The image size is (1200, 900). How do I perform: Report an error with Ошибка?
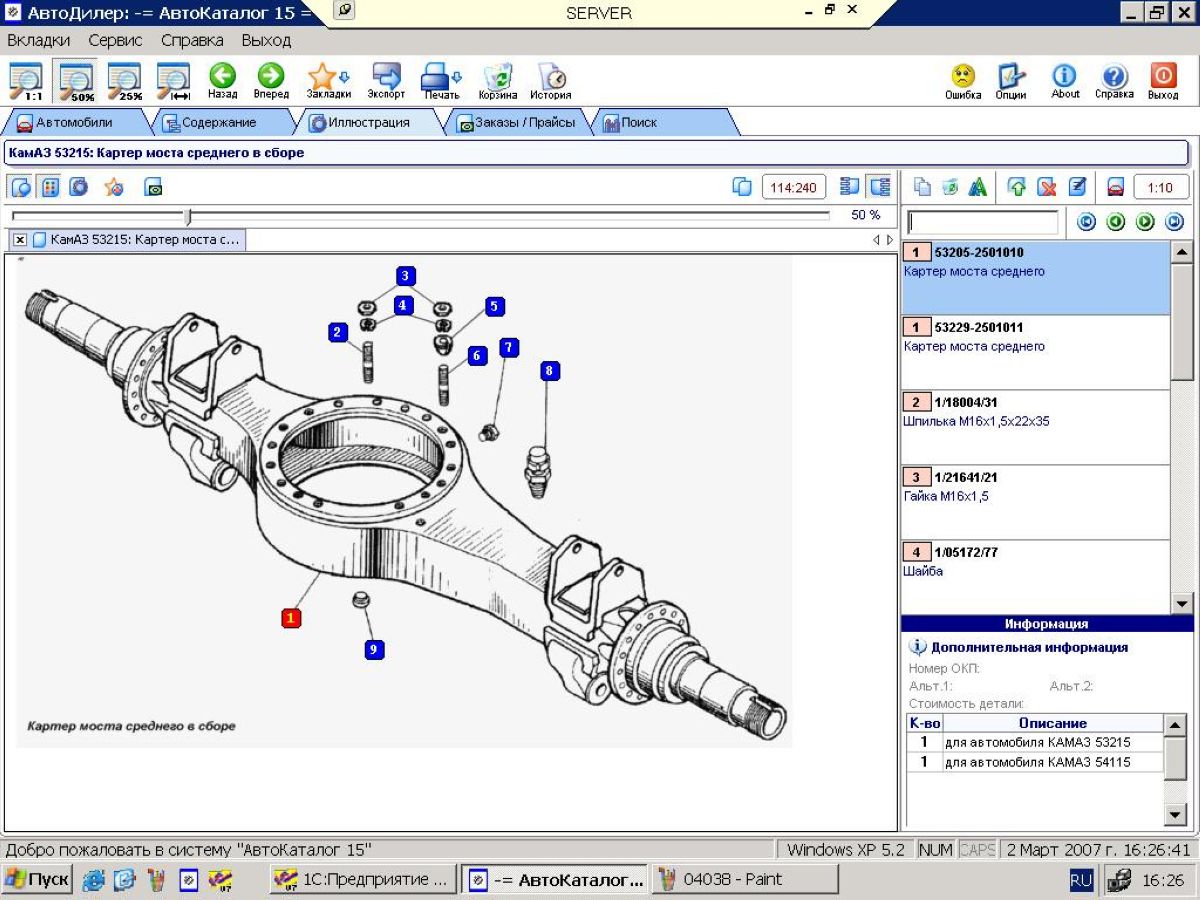tap(963, 82)
